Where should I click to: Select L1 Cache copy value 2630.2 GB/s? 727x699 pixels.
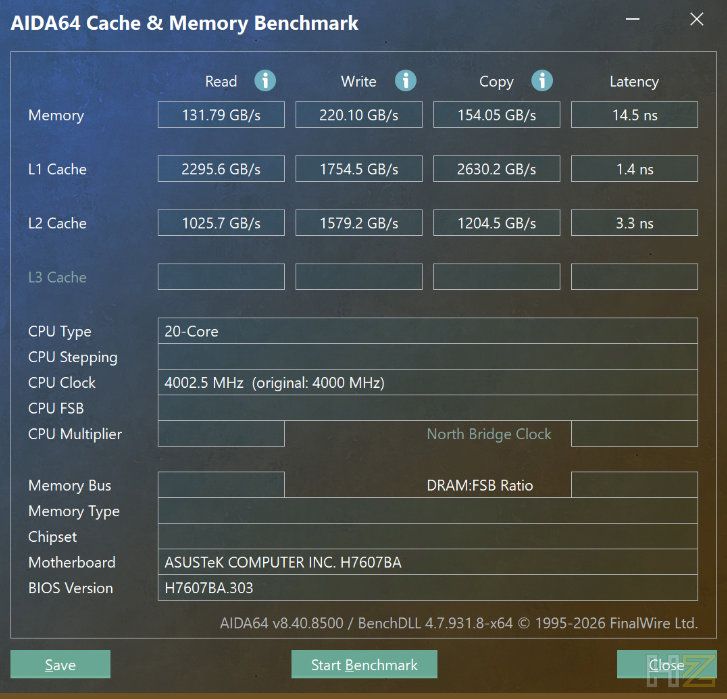point(497,169)
